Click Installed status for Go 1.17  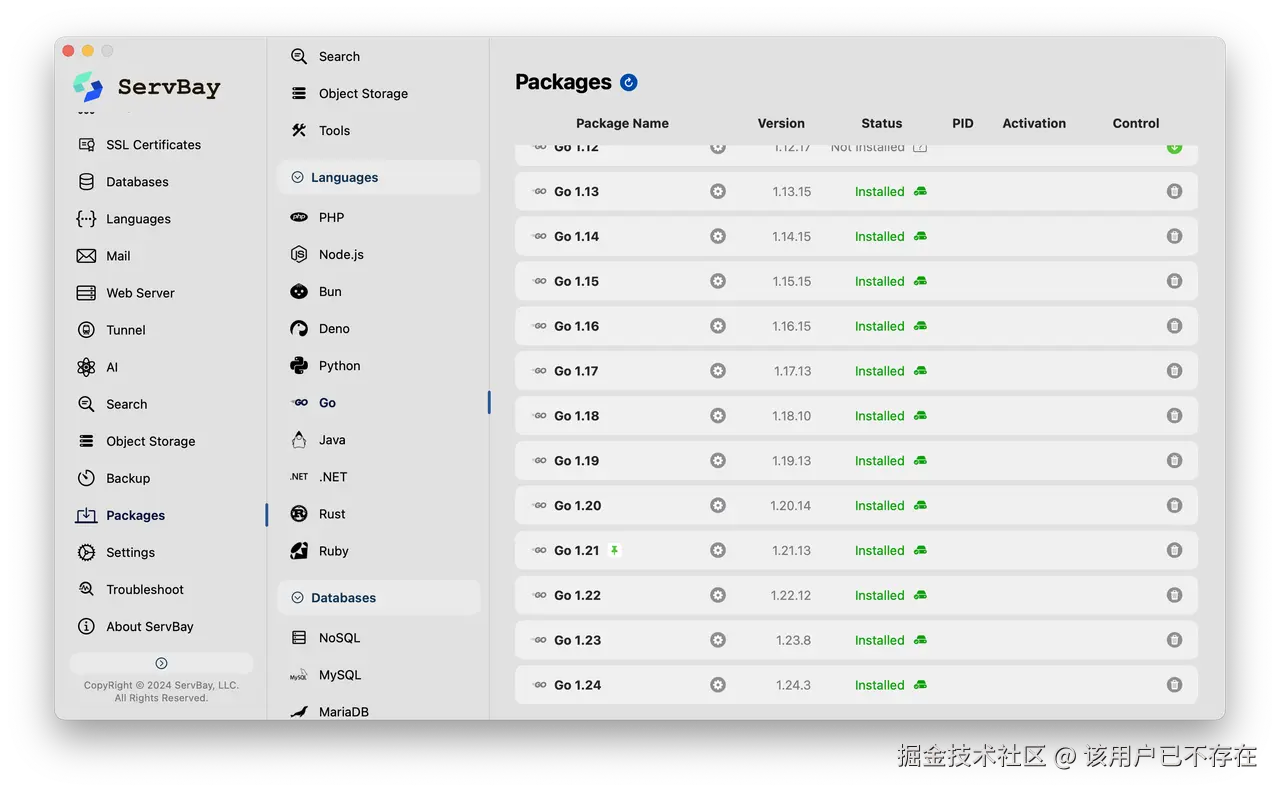click(x=879, y=371)
